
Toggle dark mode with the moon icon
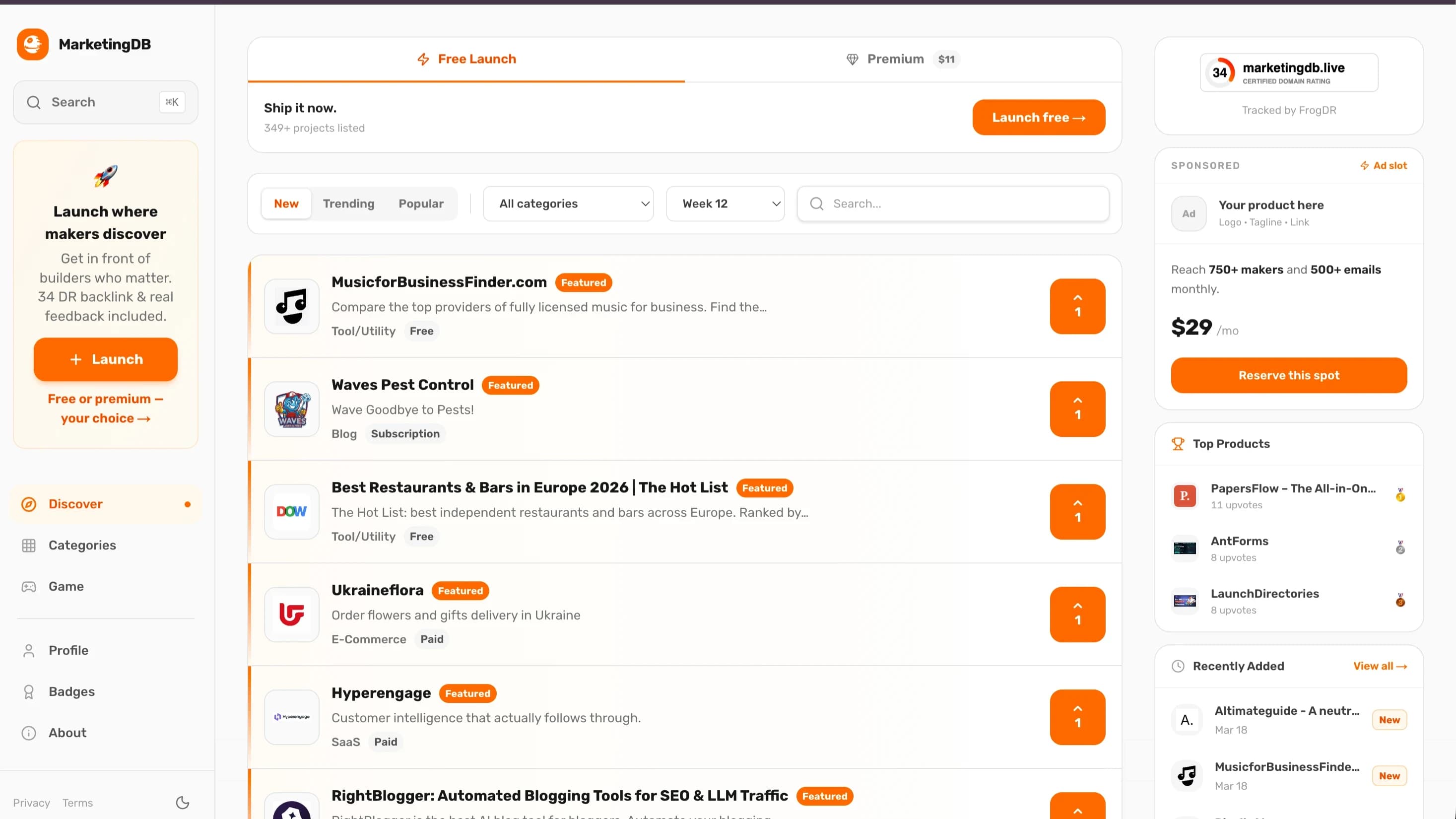(182, 803)
